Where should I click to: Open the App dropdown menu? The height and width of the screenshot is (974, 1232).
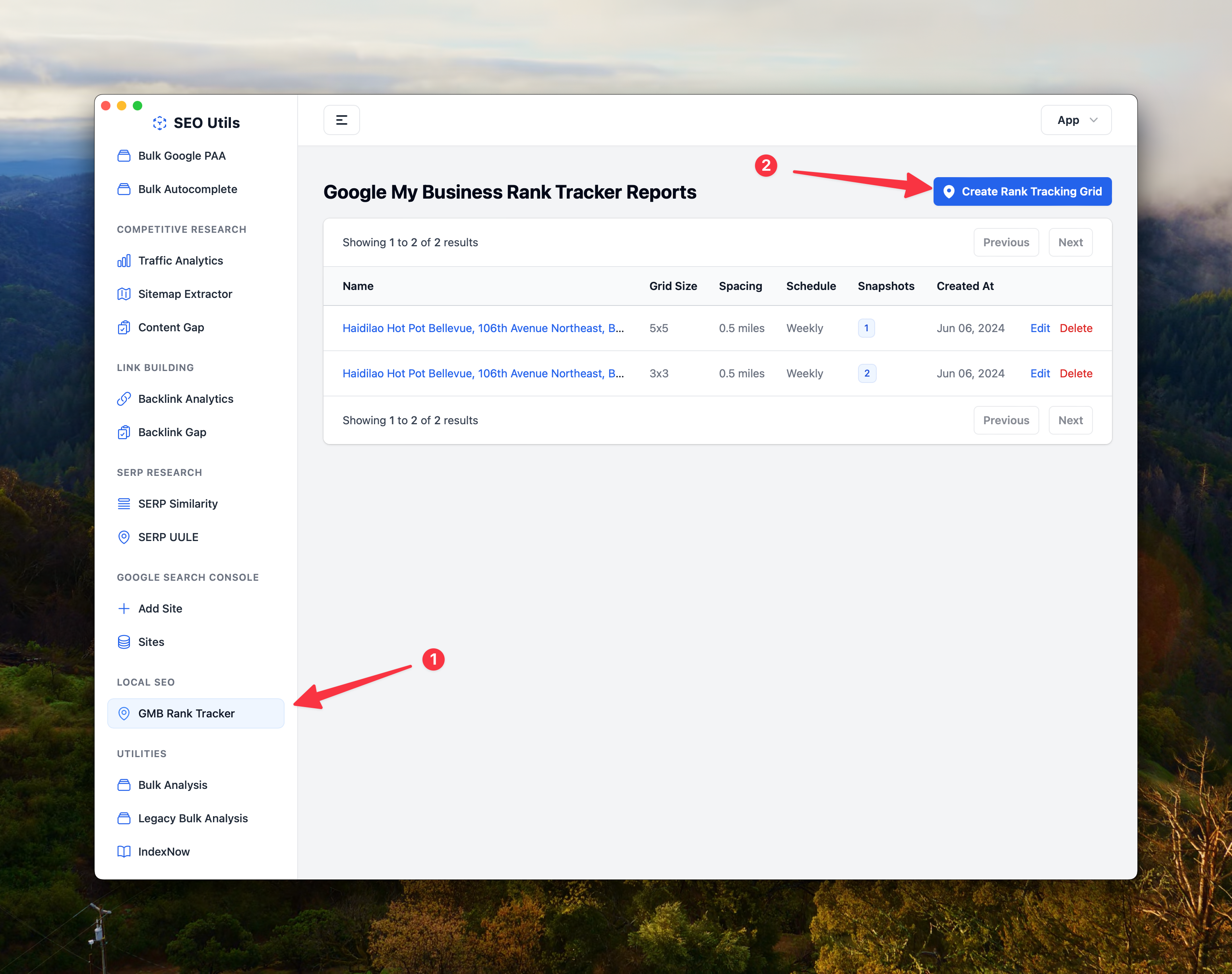[x=1076, y=120]
